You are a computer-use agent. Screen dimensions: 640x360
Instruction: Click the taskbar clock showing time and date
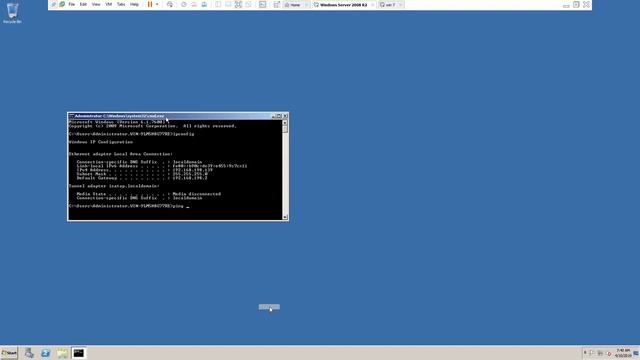pos(623,353)
